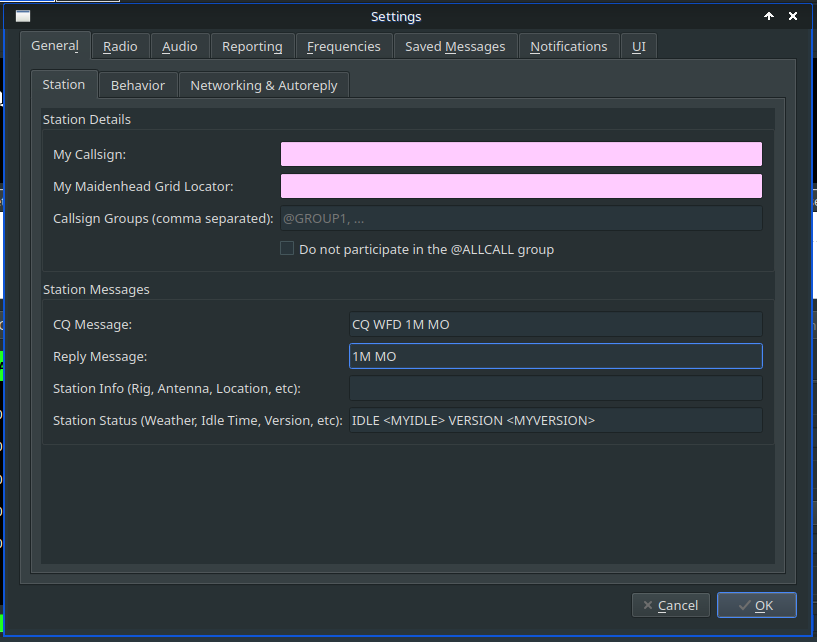Focus the My Maidenhead Grid Locator field
Image resolution: width=817 pixels, height=642 pixels.
point(521,186)
